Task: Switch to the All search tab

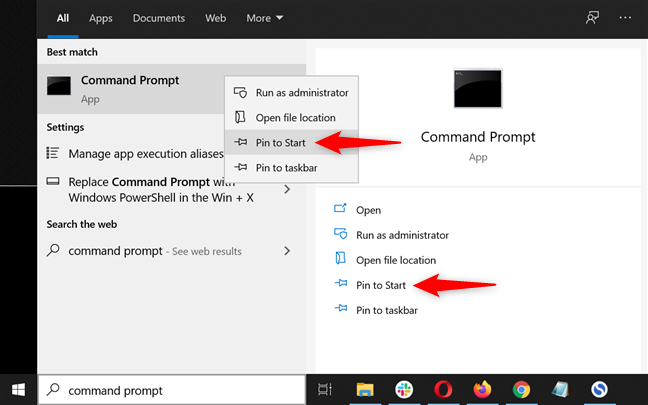Action: [x=63, y=18]
